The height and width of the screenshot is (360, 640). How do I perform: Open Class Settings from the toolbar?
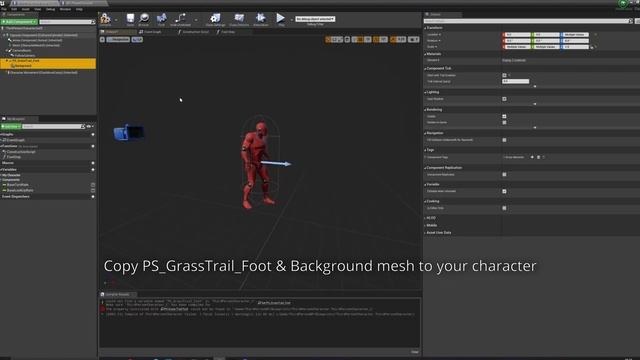[x=215, y=19]
